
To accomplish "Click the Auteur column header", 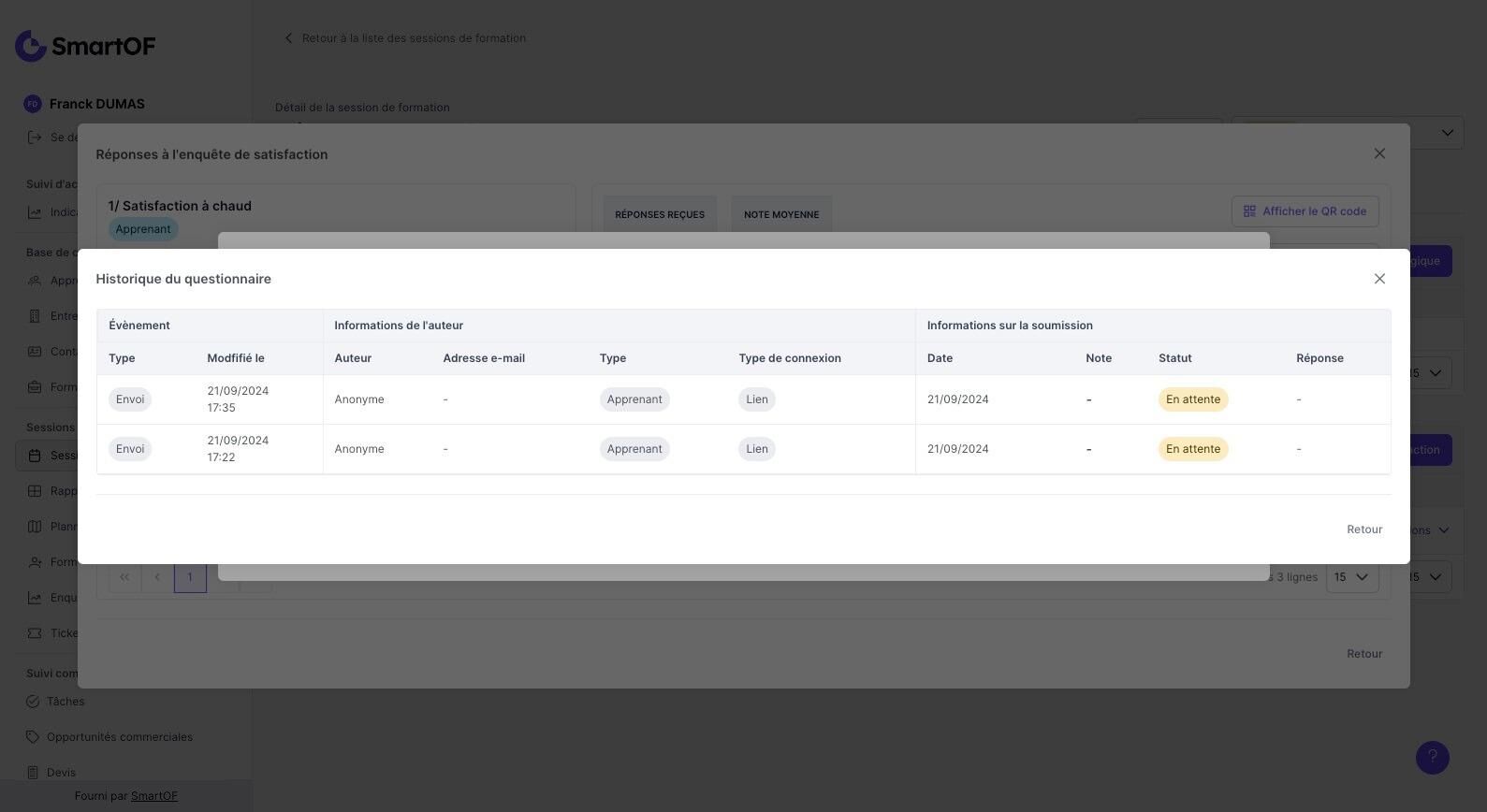I will 353,358.
